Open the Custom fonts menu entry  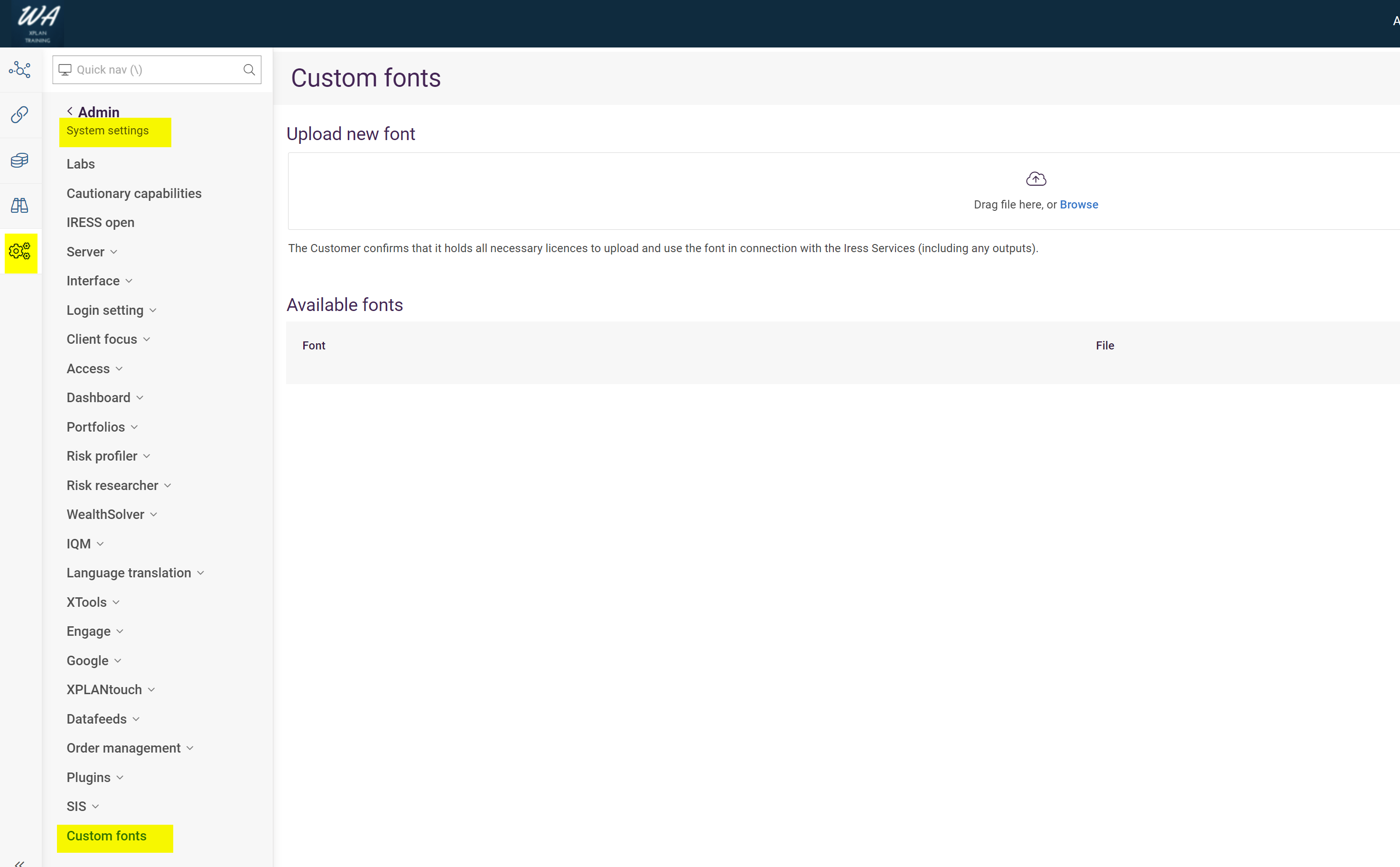107,836
